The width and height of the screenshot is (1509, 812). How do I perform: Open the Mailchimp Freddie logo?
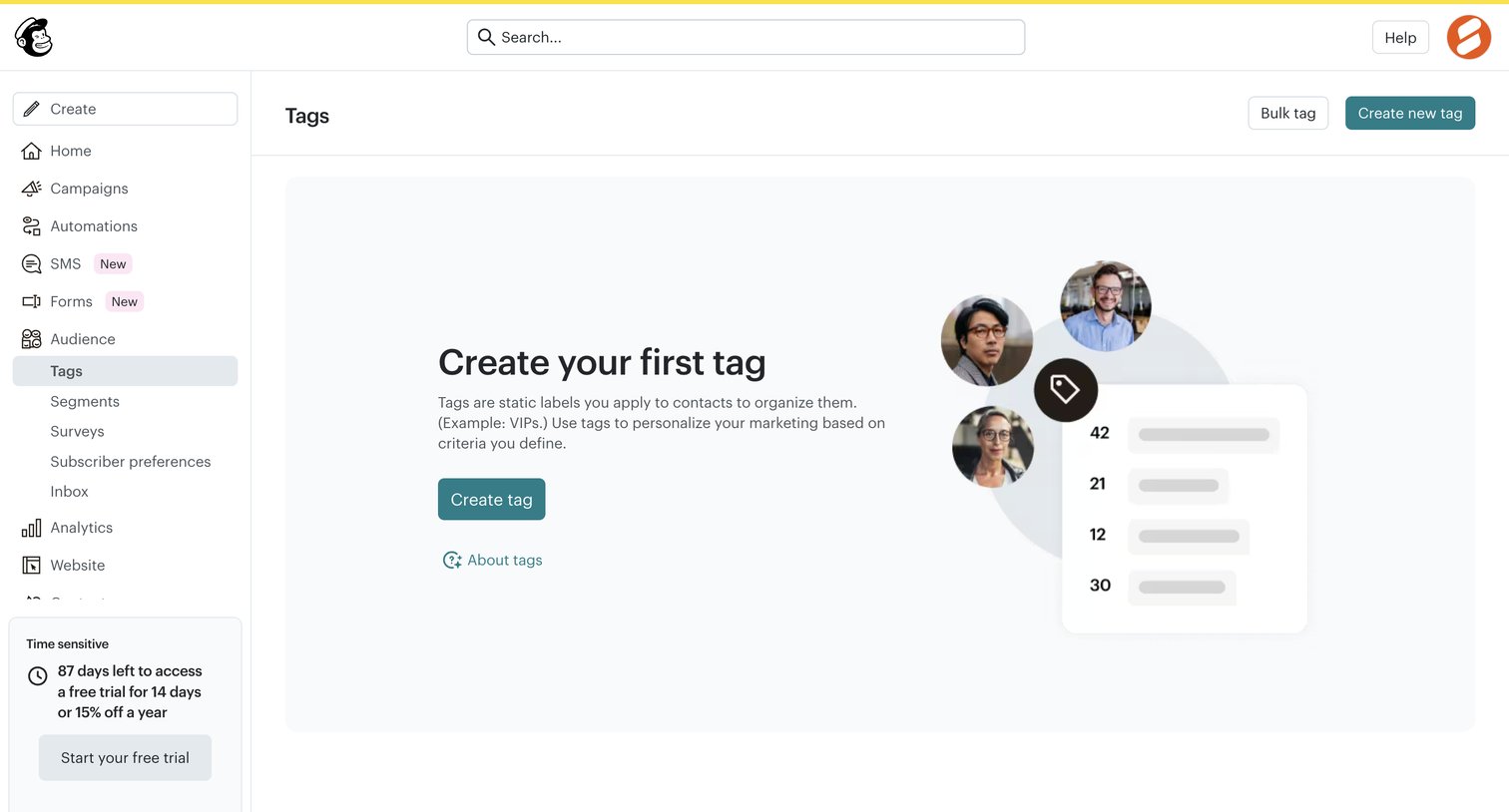34,37
